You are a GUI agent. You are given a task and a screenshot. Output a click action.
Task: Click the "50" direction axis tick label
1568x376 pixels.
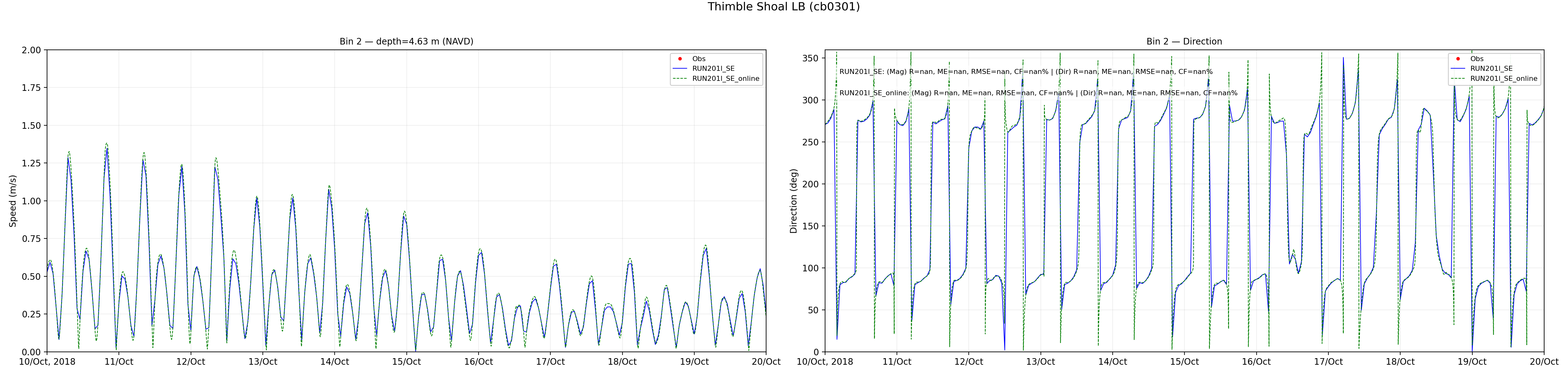click(814, 310)
